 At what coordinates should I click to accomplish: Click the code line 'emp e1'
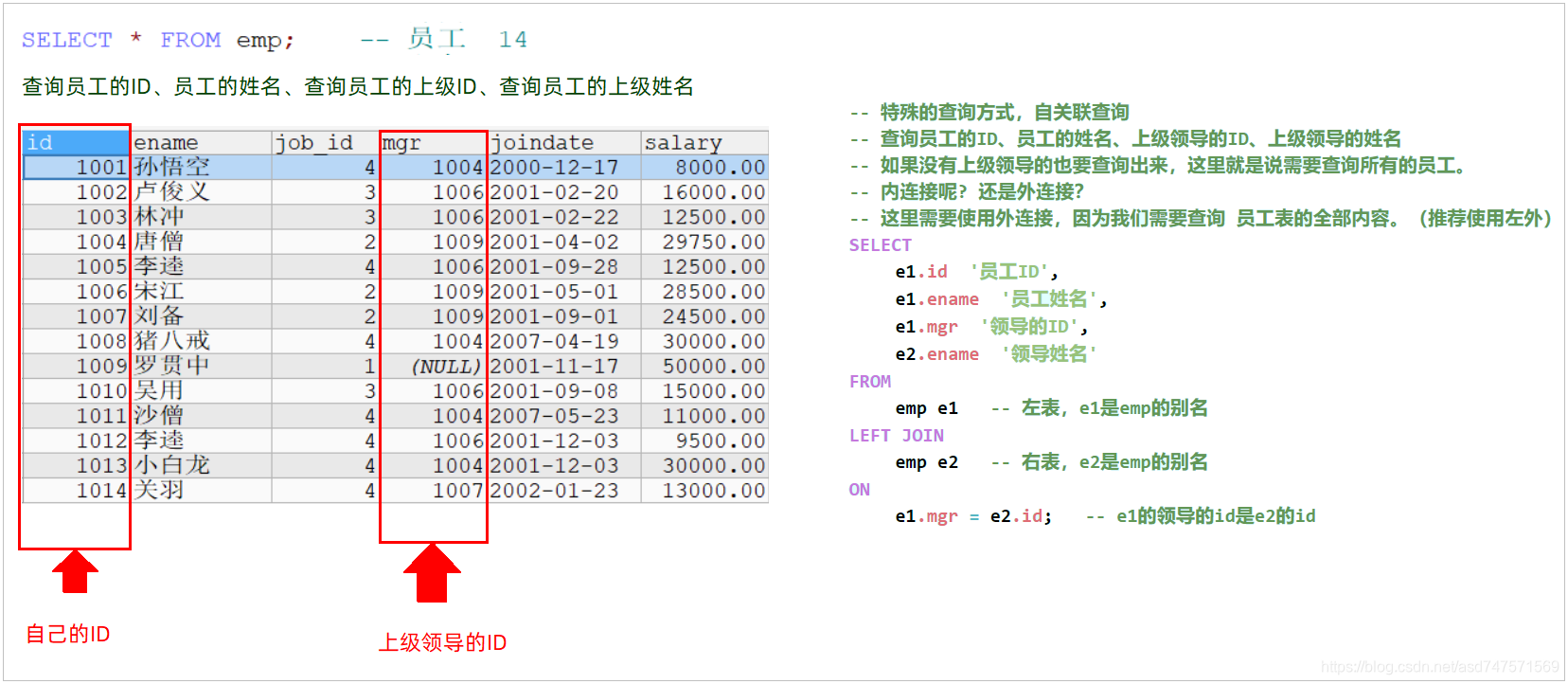click(926, 408)
